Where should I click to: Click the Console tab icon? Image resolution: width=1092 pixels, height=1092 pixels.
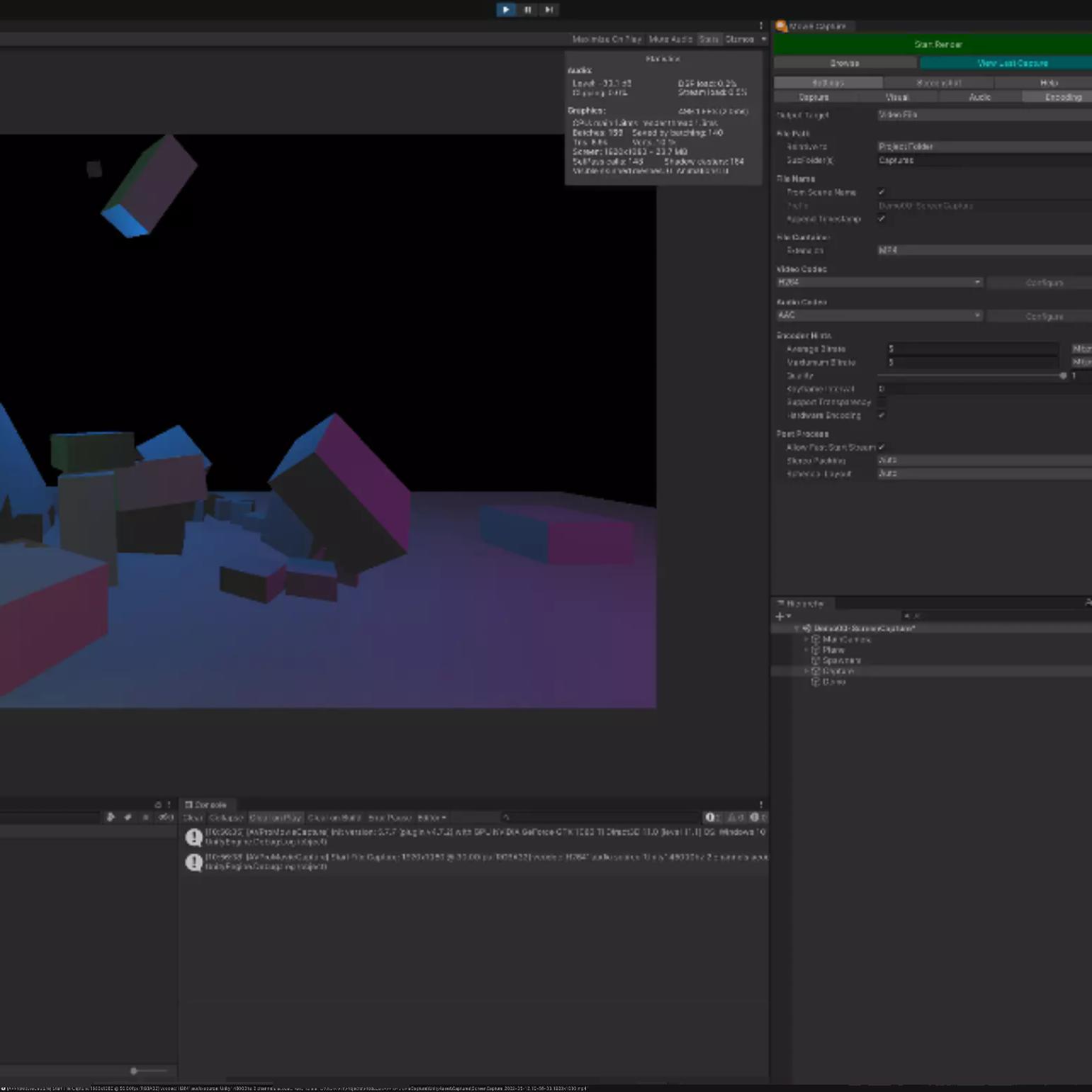click(188, 805)
